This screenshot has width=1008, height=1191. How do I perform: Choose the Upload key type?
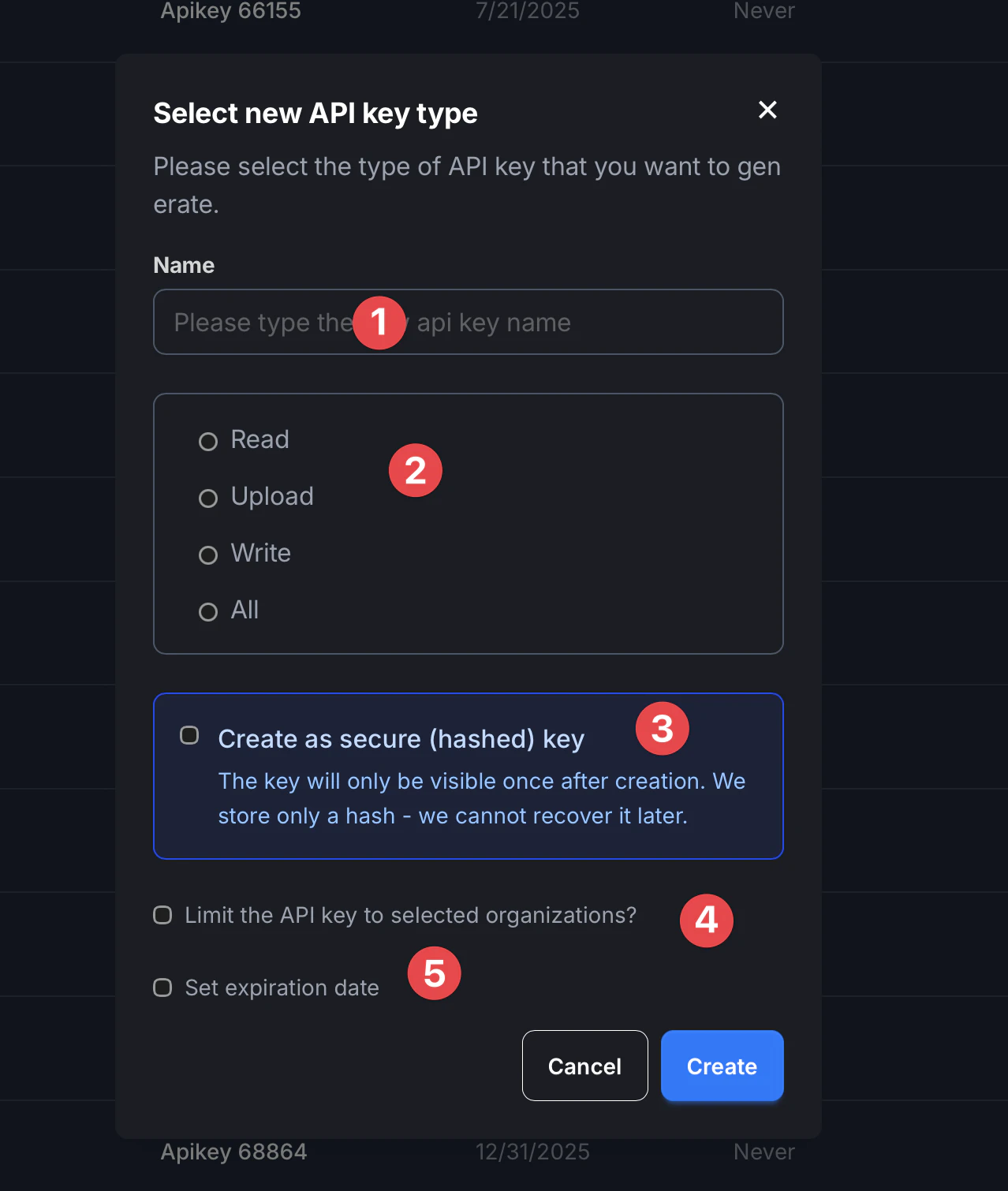[208, 498]
